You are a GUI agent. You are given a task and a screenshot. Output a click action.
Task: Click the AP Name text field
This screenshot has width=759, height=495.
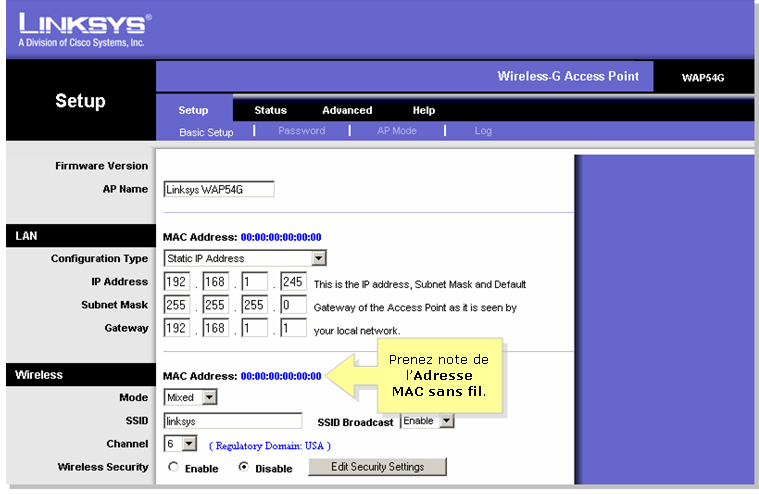pos(218,190)
